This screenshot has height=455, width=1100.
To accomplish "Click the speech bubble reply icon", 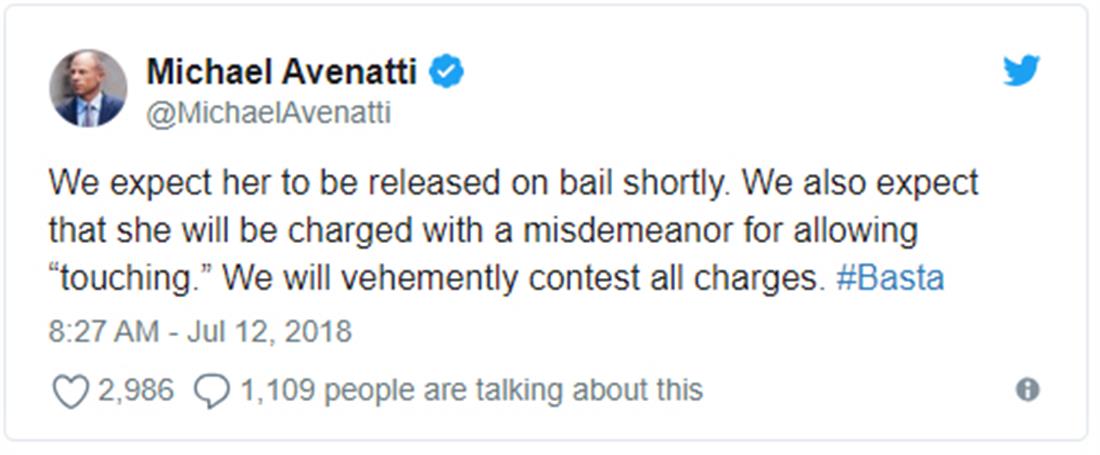I will pyautogui.click(x=211, y=390).
